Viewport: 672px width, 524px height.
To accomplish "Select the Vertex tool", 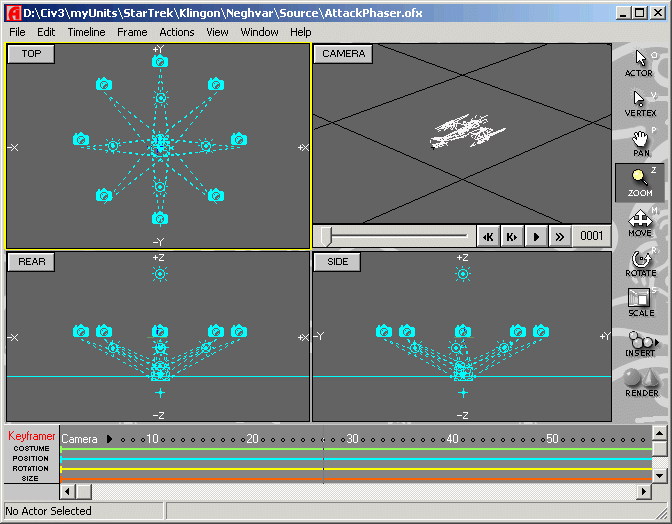I will coord(639,103).
